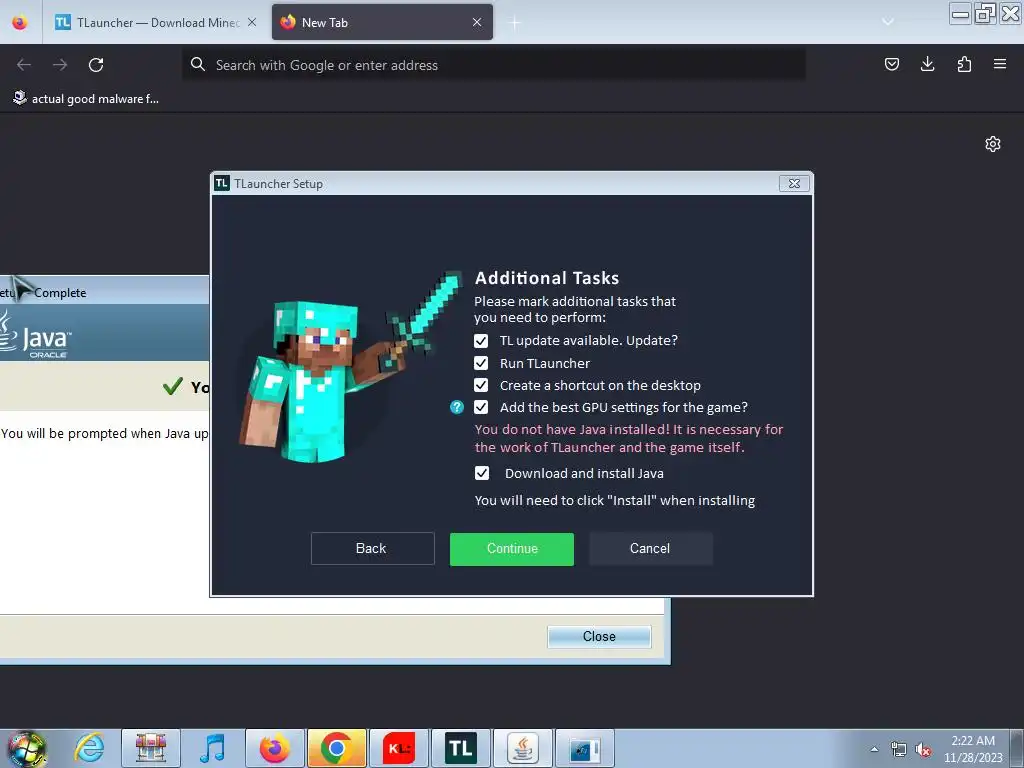The width and height of the screenshot is (1024, 768).
Task: Toggle 'Create a shortcut on the desktop'
Action: click(x=481, y=385)
